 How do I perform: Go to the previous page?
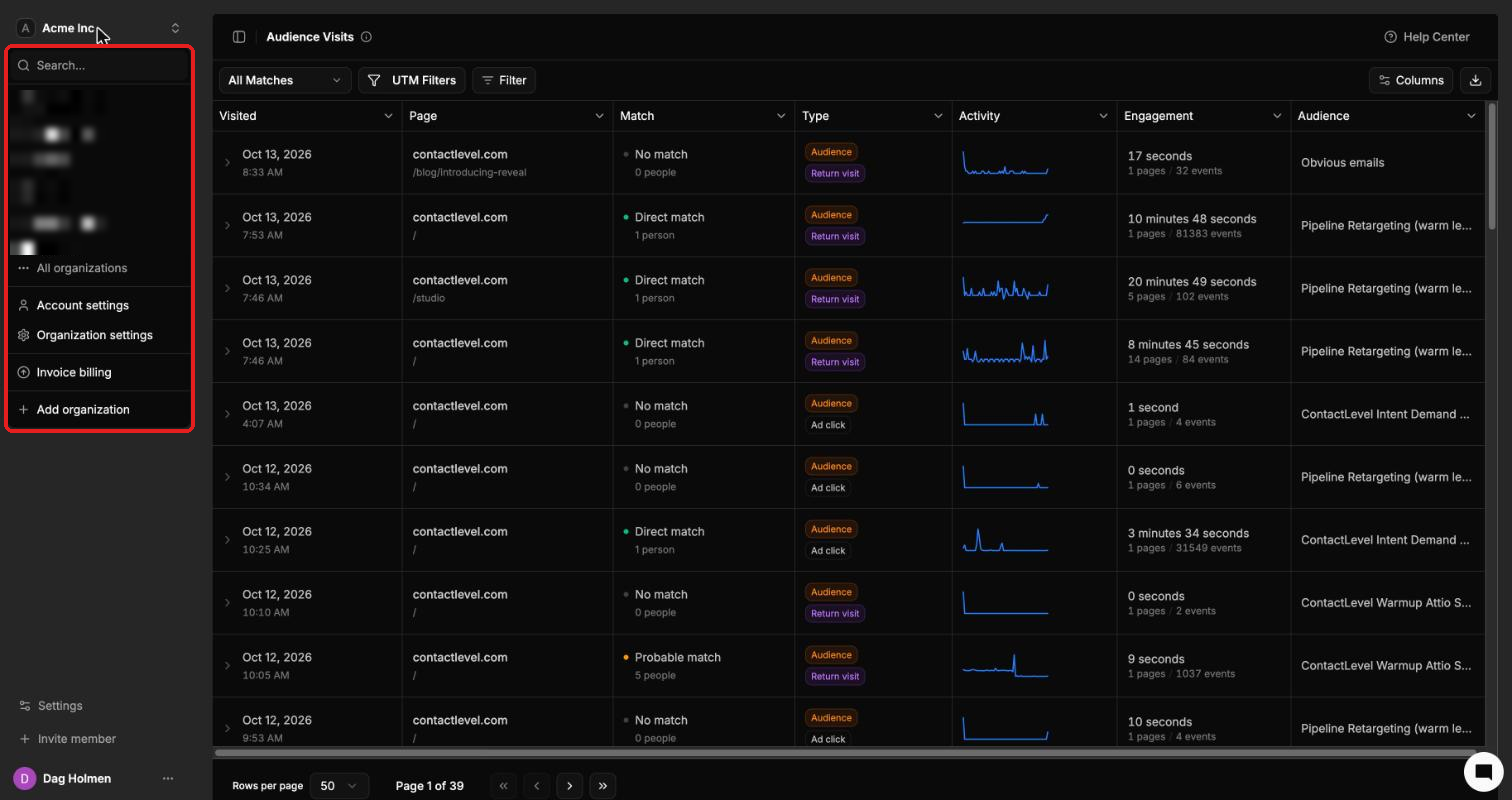(x=536, y=786)
